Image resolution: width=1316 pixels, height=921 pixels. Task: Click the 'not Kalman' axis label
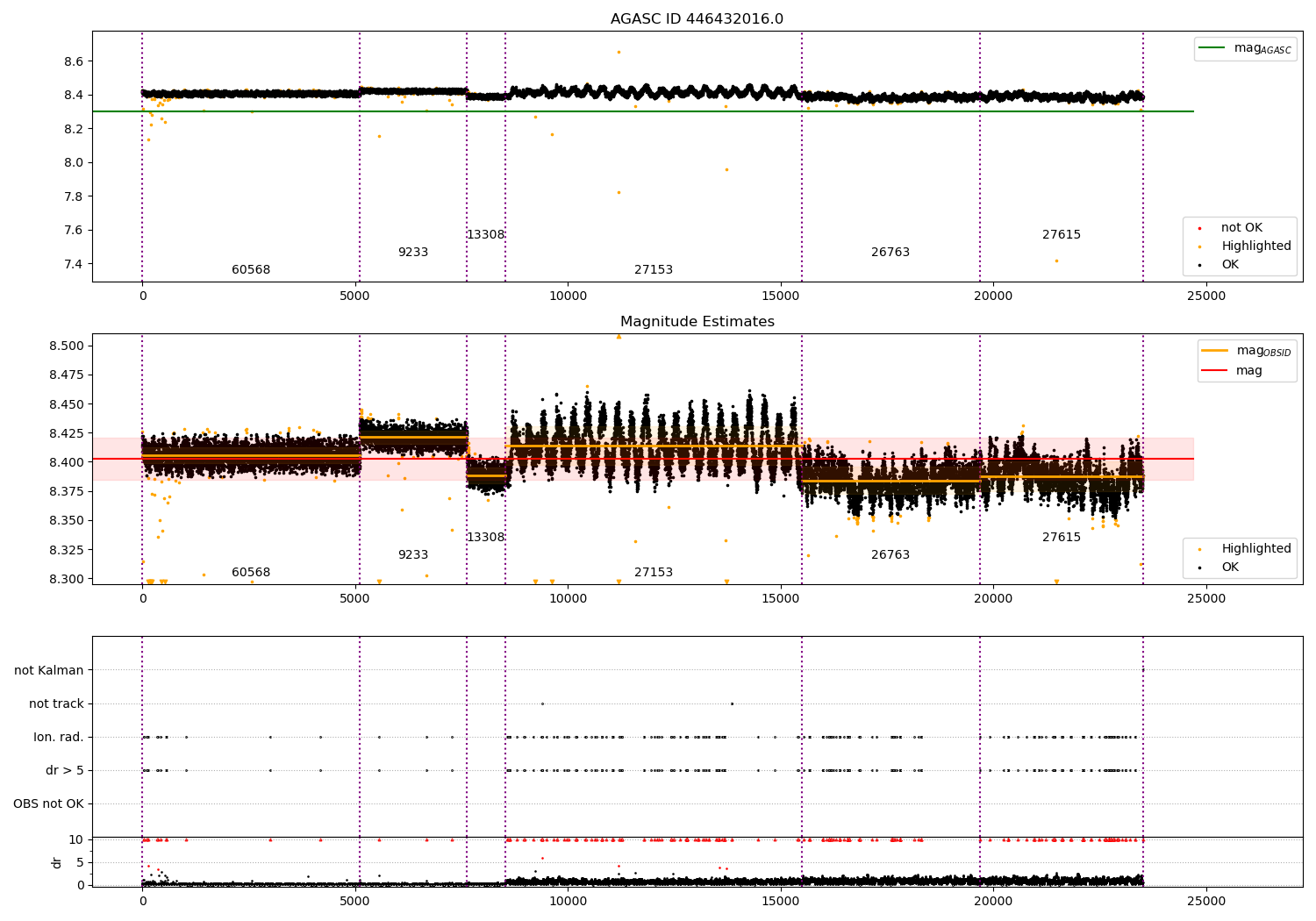tap(49, 671)
